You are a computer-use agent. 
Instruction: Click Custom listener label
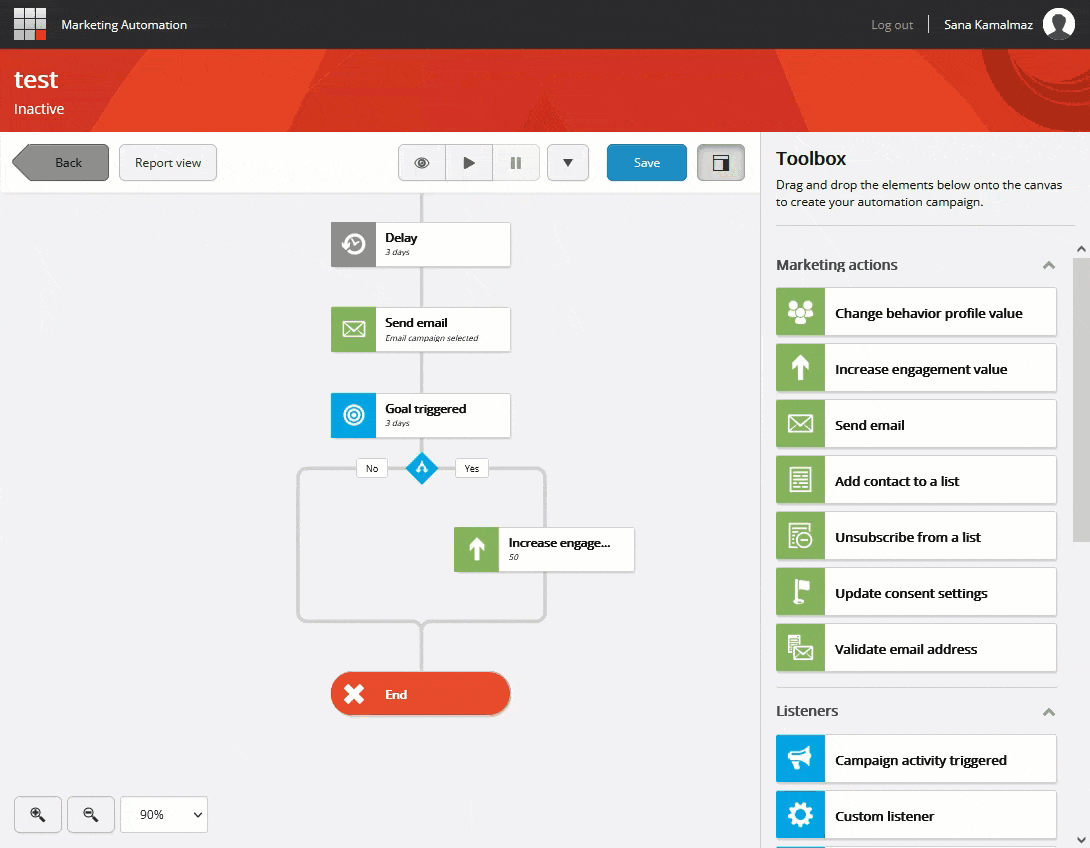click(x=884, y=817)
